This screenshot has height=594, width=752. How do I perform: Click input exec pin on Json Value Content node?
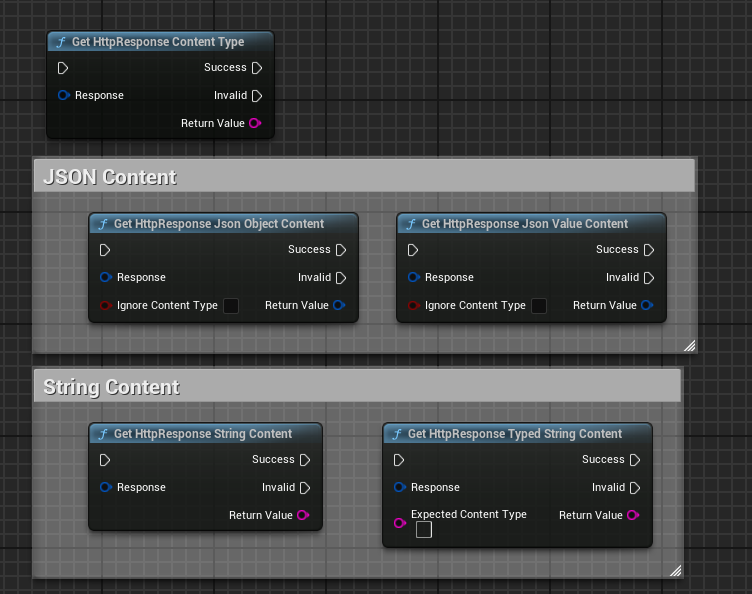coord(413,250)
